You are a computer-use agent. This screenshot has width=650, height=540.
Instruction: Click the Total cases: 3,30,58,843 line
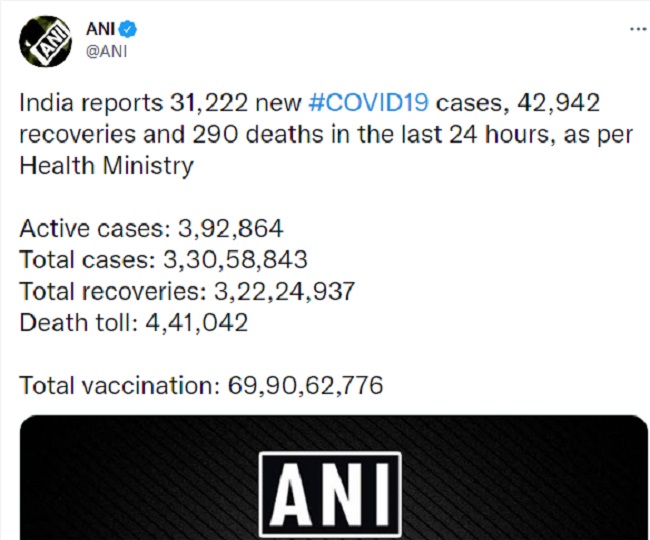[x=163, y=260]
